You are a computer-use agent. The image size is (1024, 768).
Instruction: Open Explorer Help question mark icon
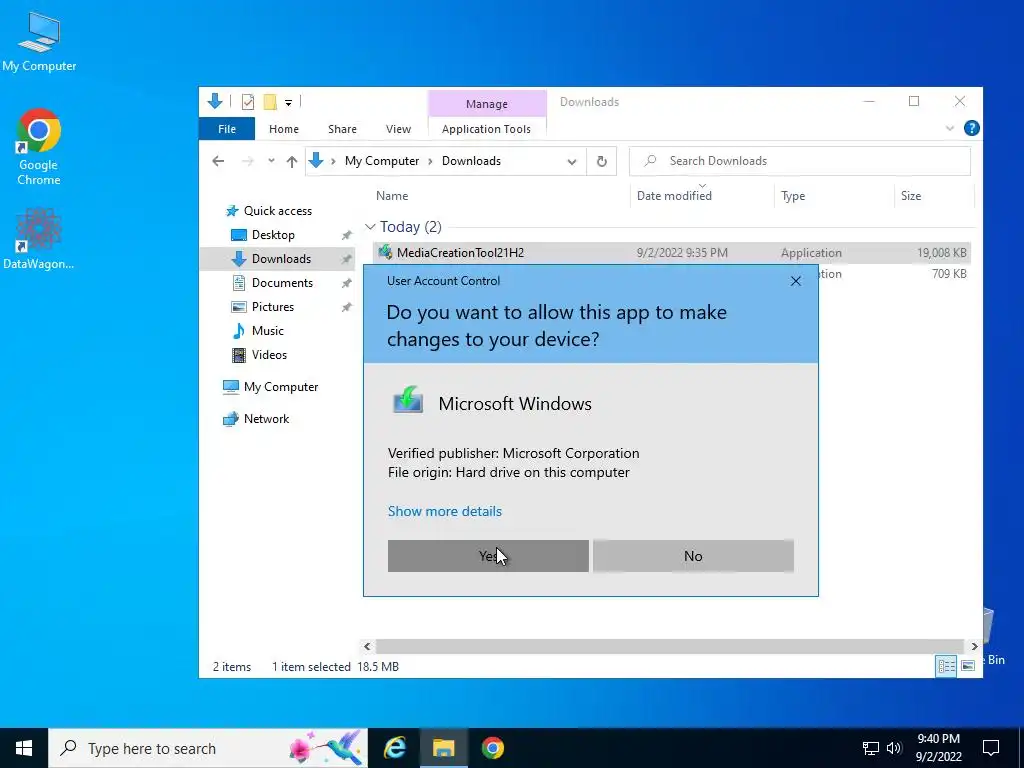tap(971, 129)
